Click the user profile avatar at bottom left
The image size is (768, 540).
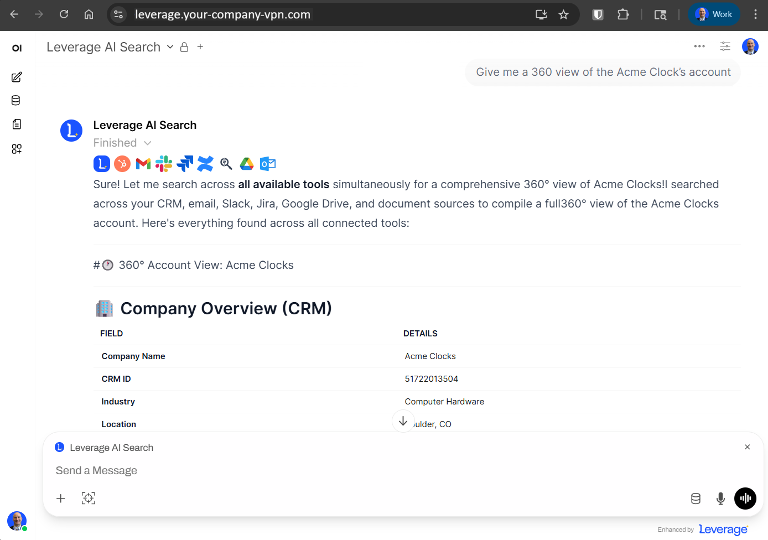(17, 521)
